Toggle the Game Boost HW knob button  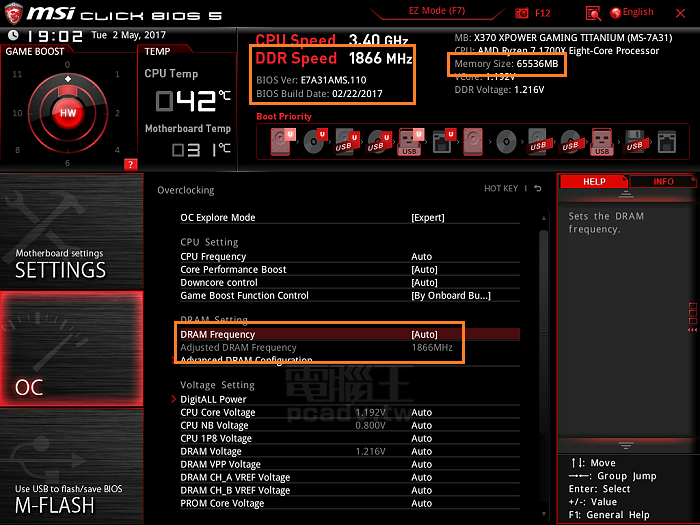[x=68, y=112]
